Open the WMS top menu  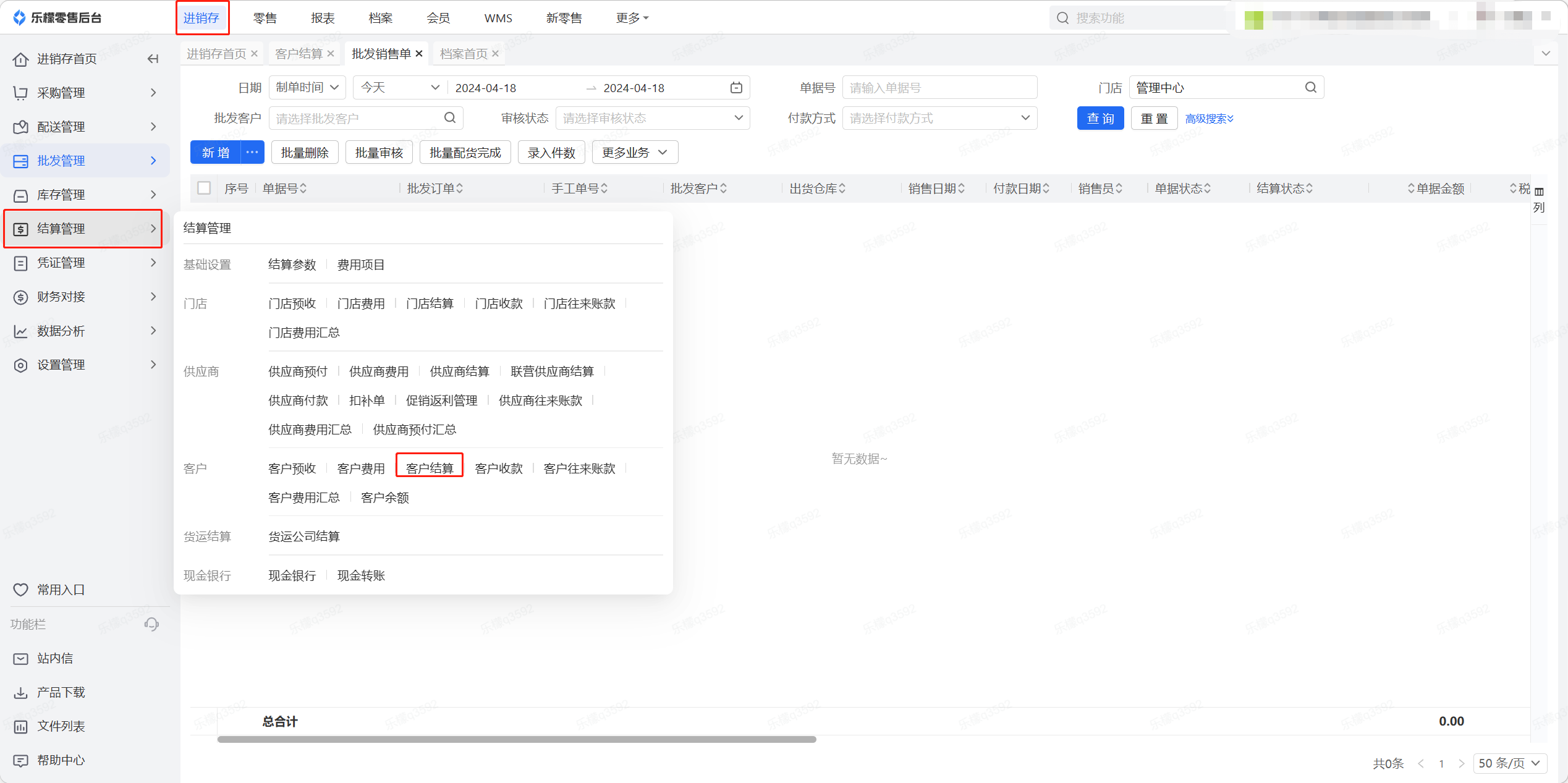pyautogui.click(x=498, y=18)
